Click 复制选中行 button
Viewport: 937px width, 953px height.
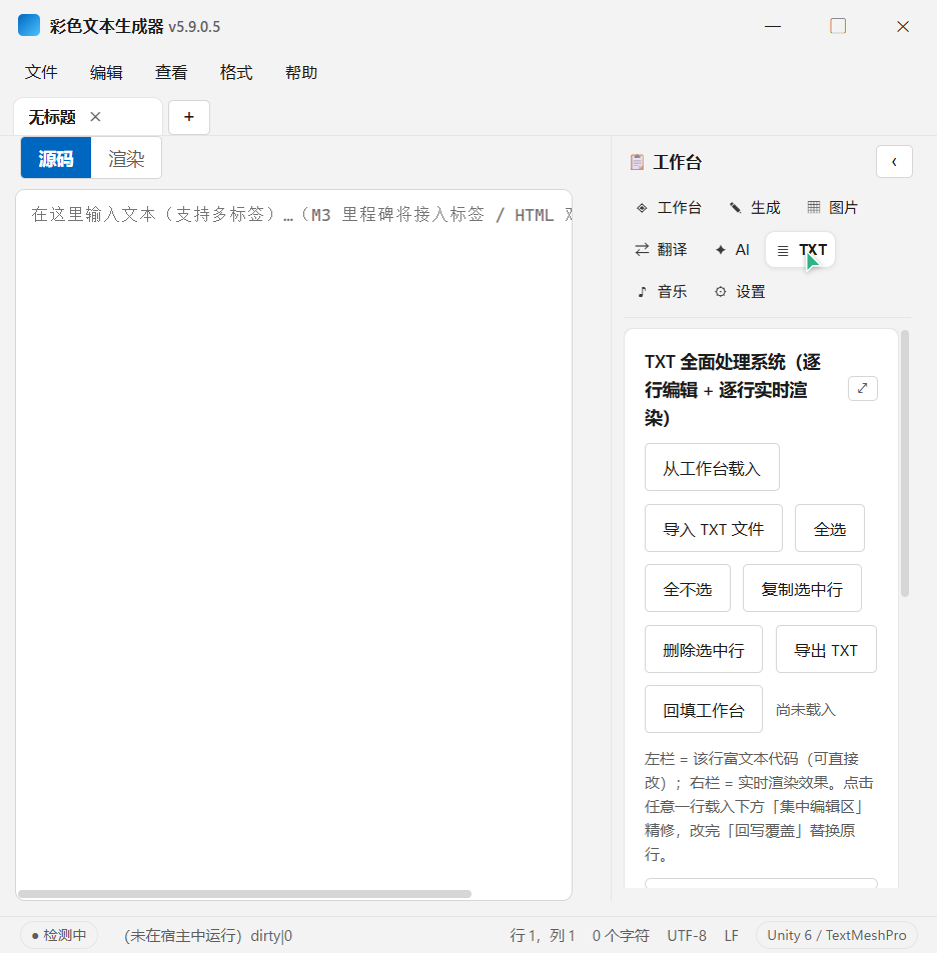(802, 588)
